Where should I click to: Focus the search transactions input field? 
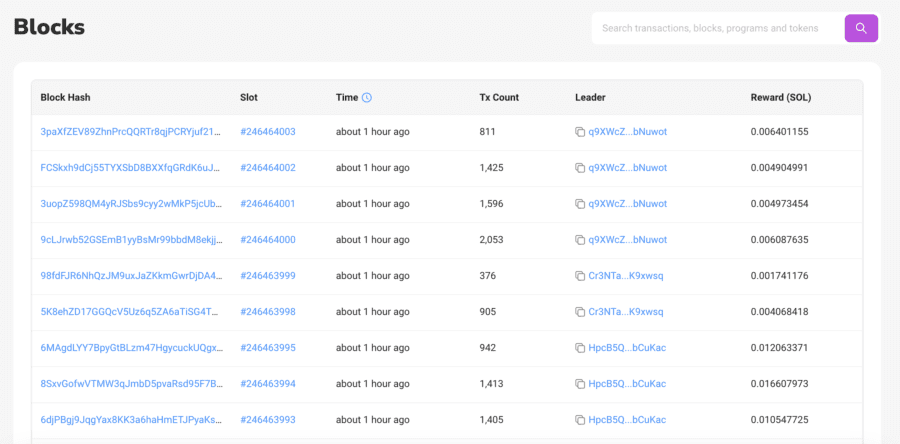pyautogui.click(x=716, y=28)
